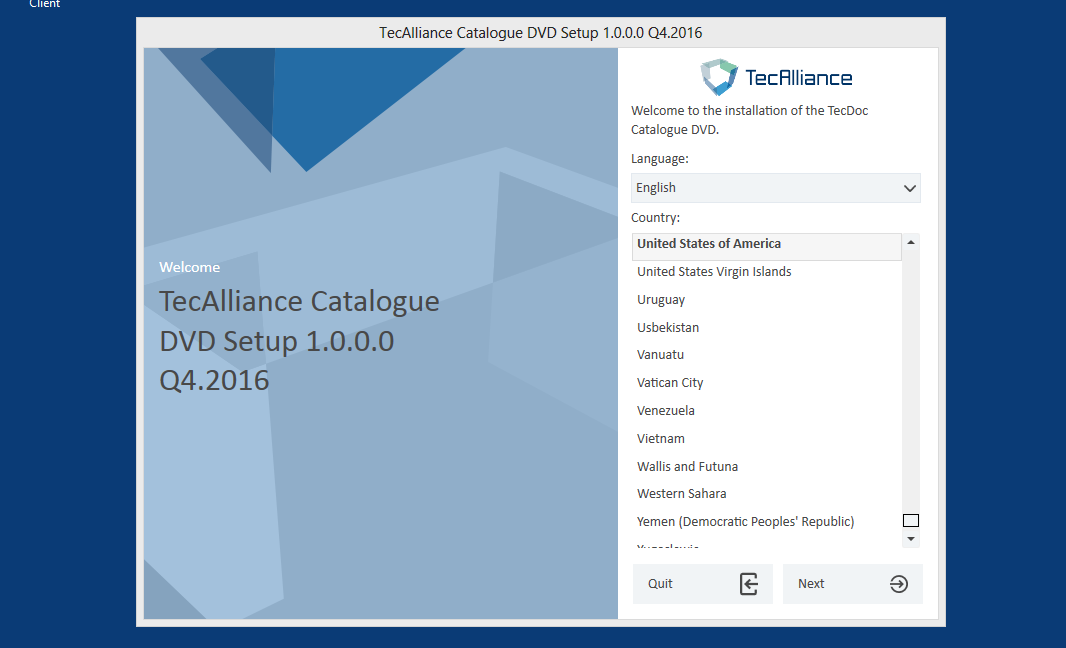Click the Next button label
The width and height of the screenshot is (1066, 648).
[x=811, y=583]
